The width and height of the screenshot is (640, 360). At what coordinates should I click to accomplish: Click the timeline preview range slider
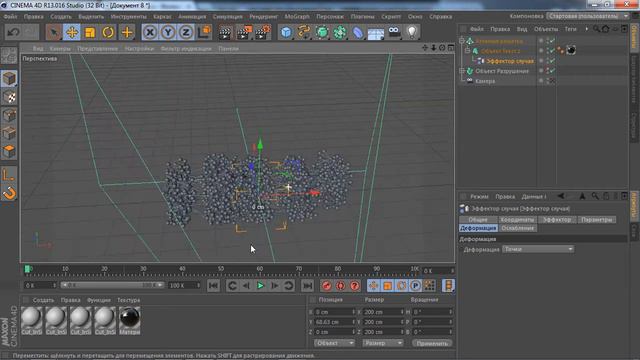[113, 285]
